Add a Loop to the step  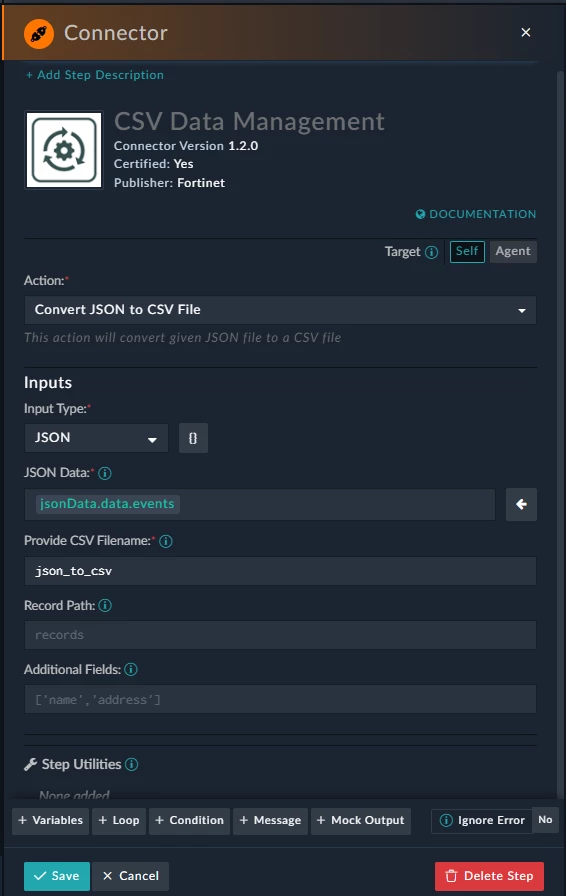click(119, 821)
